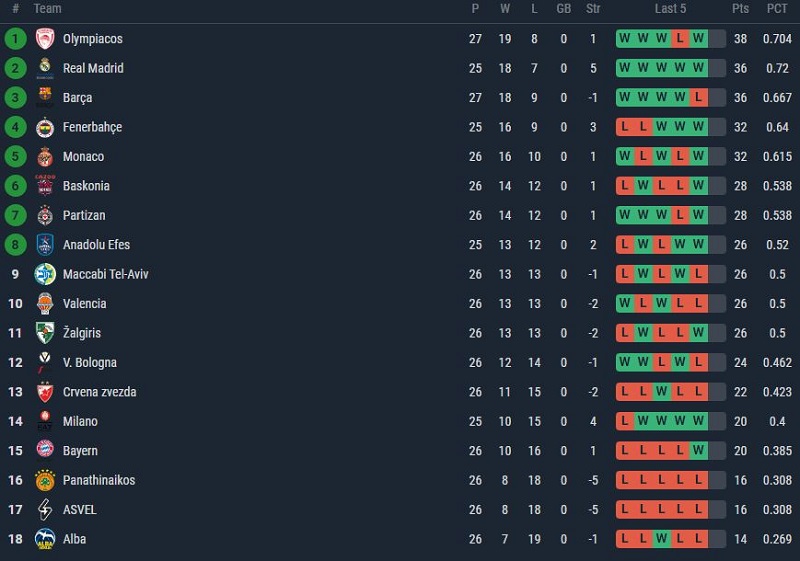The width and height of the screenshot is (800, 561).
Task: Click the Panathinaikos green clover logo
Action: click(x=44, y=480)
